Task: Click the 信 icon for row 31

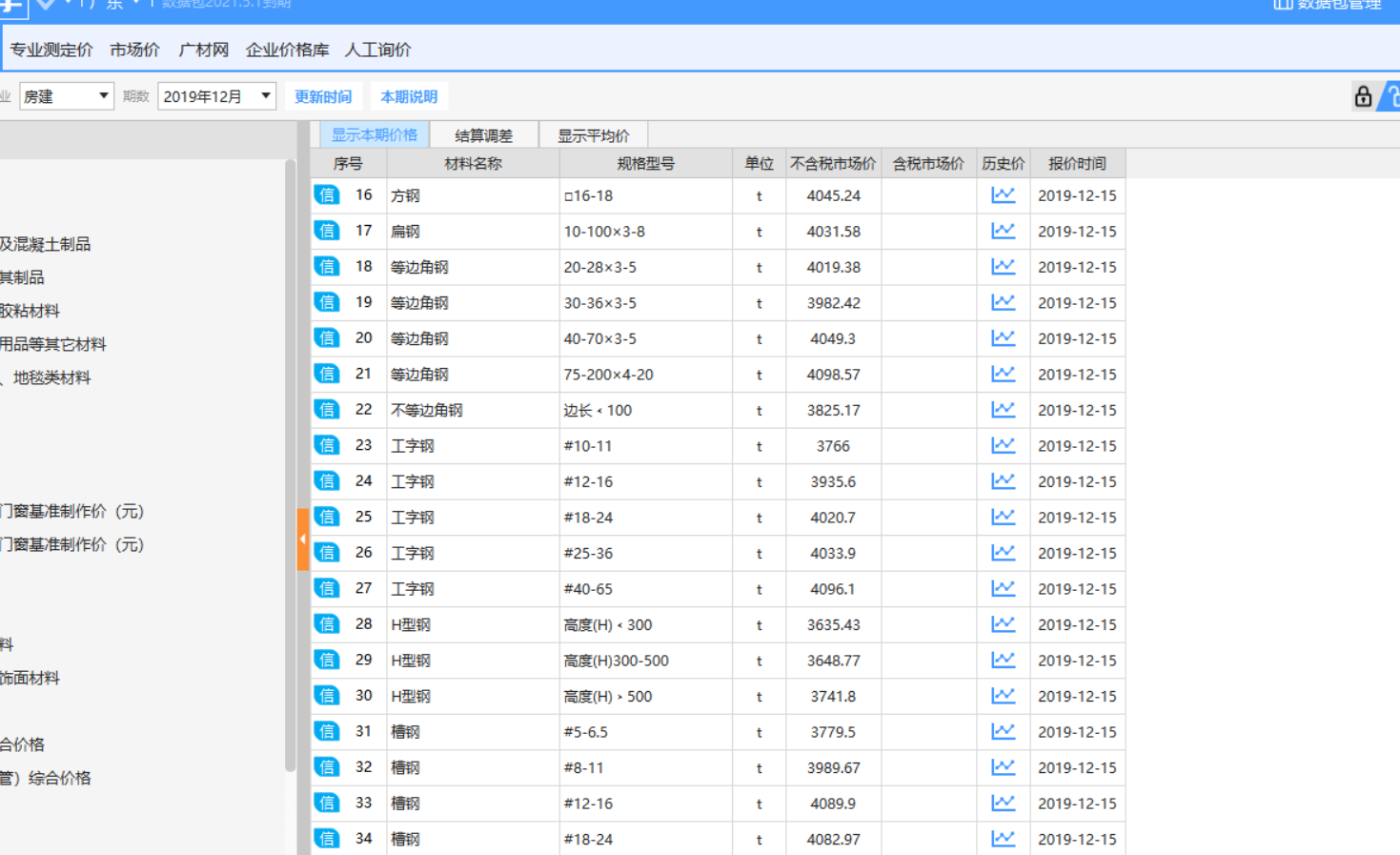Action: [327, 731]
